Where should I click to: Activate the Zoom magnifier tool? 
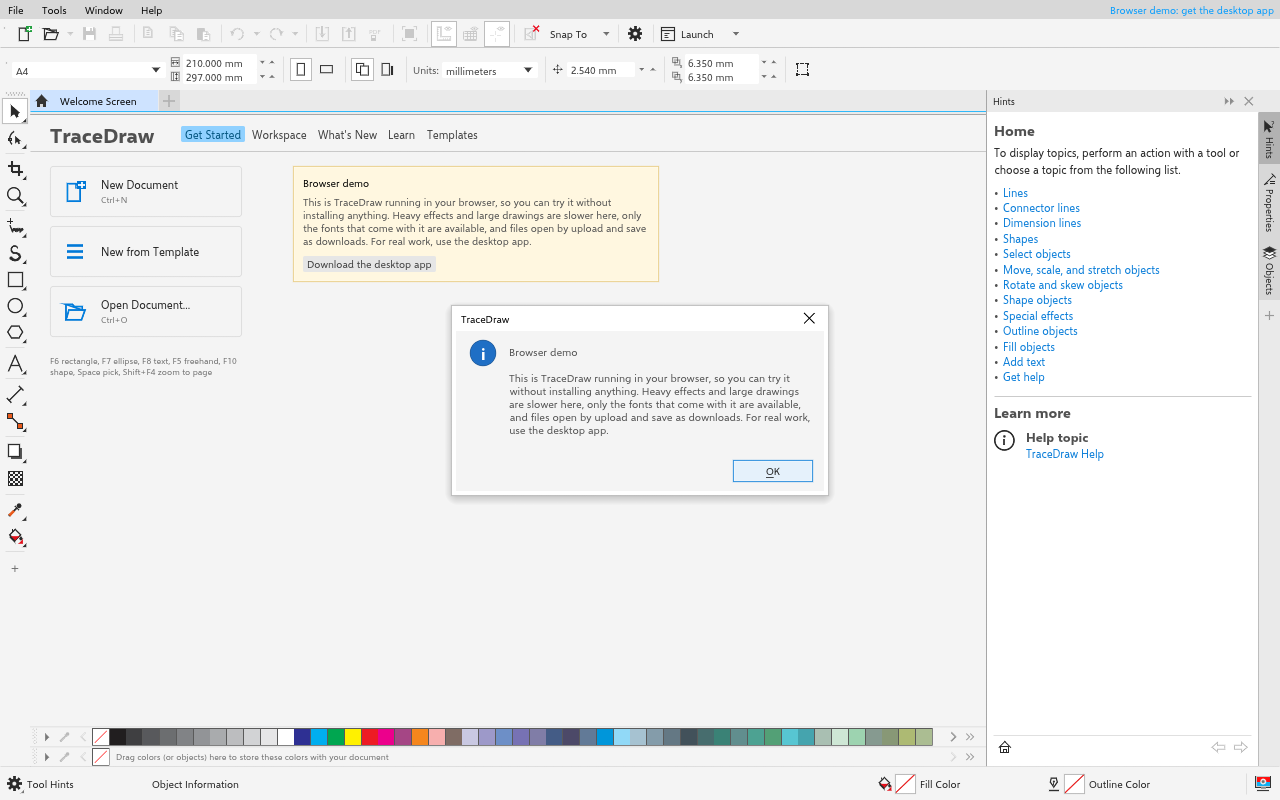[x=15, y=196]
